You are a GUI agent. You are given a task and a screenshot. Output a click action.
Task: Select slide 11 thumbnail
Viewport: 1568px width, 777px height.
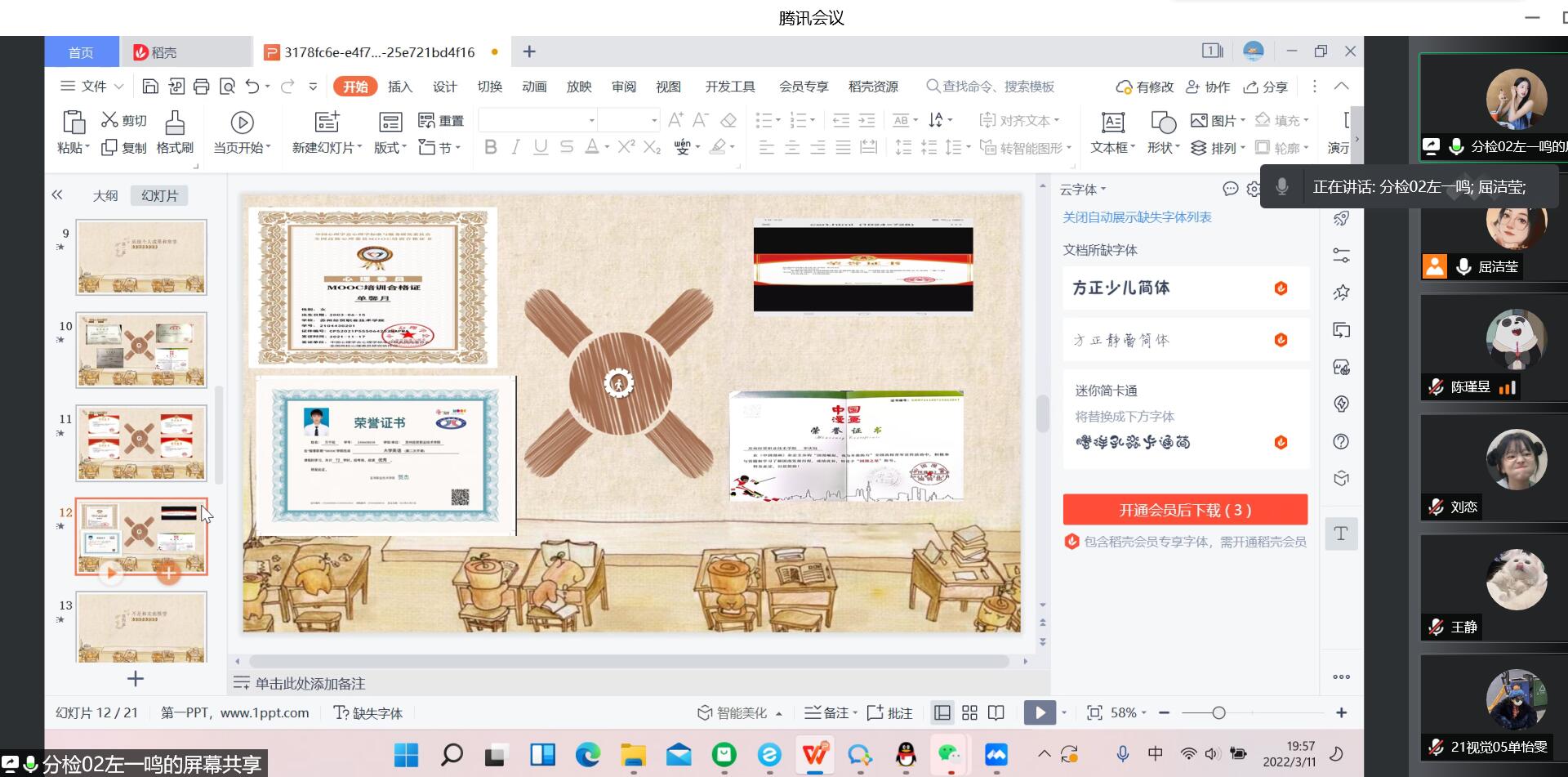(x=141, y=443)
